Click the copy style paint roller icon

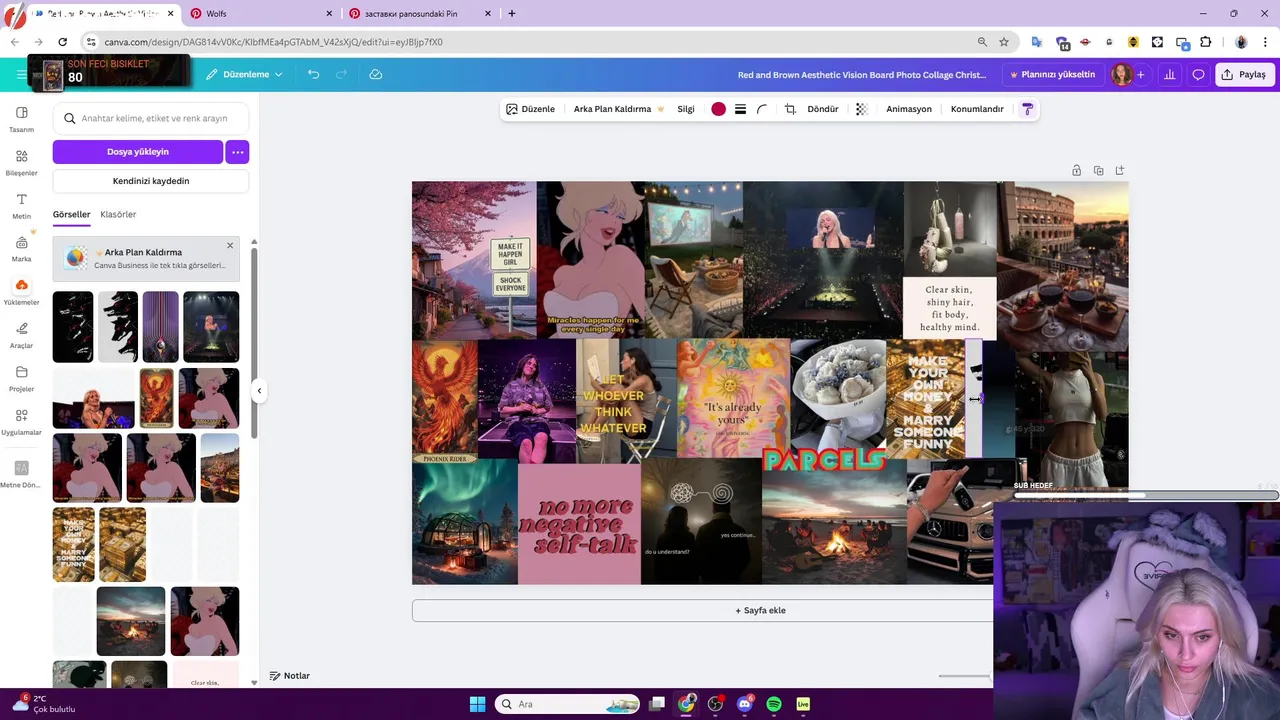click(x=1027, y=109)
